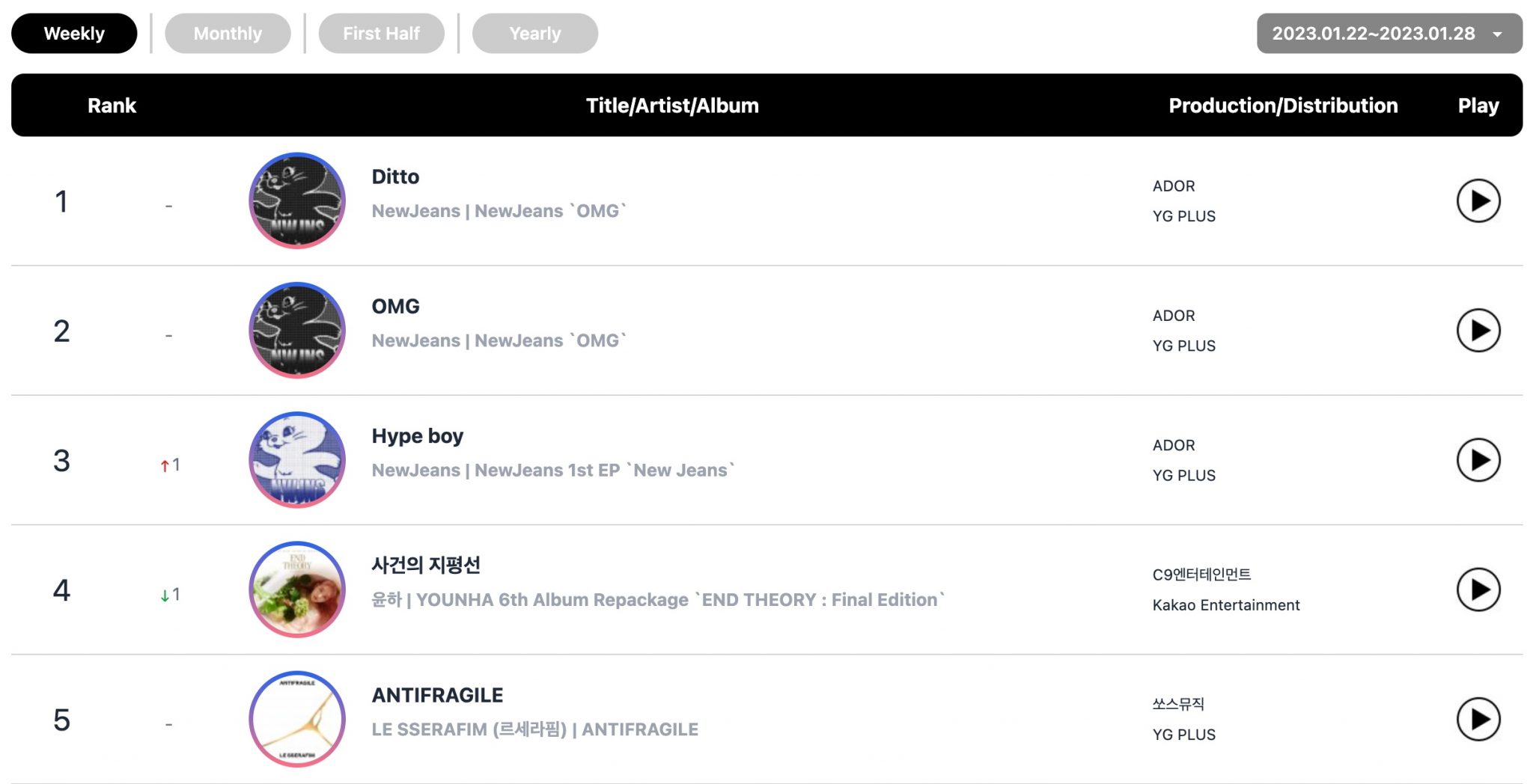This screenshot has height=784, width=1533.
Task: Select the Yearly chart tab
Action: [534, 34]
